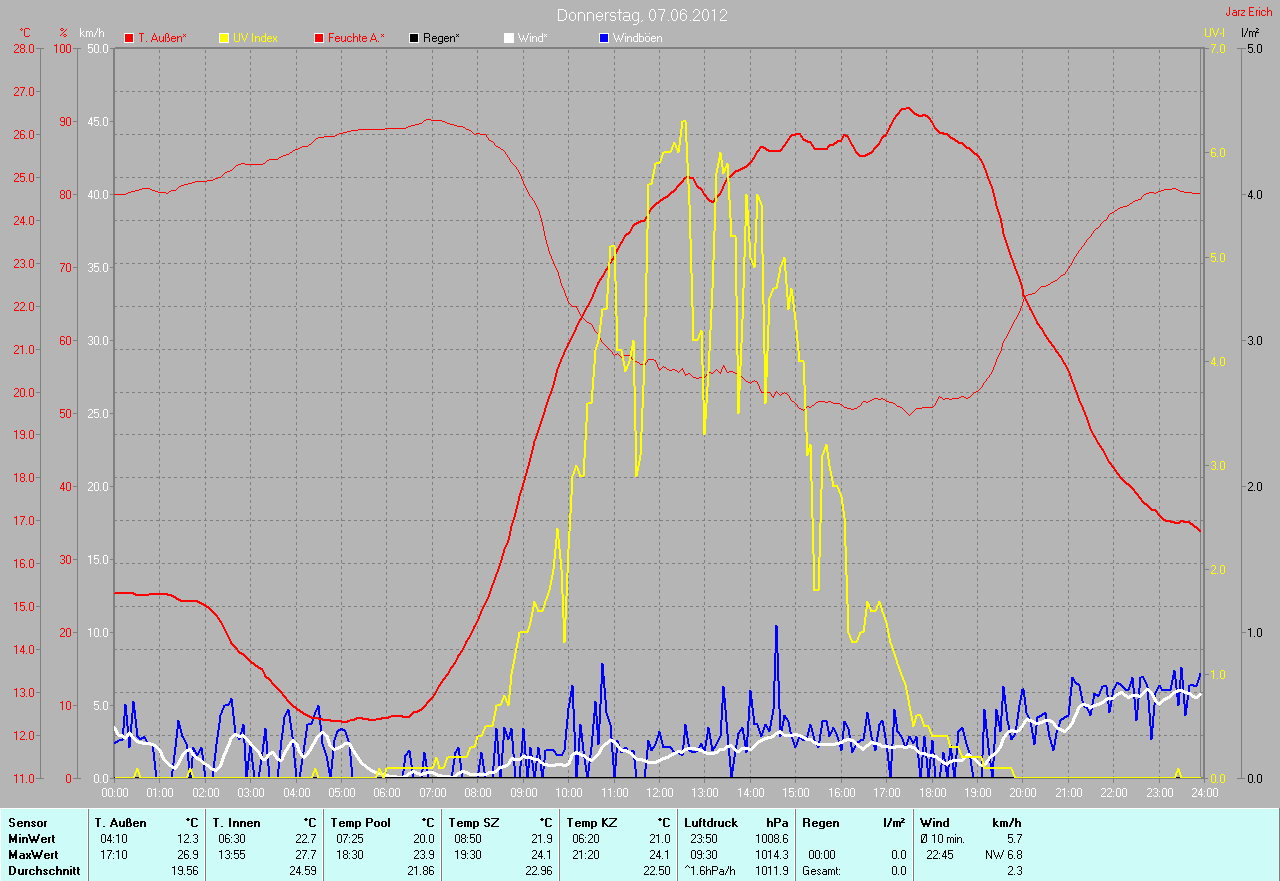This screenshot has width=1280, height=881.
Task: Select the "Windböen" legend label
Action: 638,38
